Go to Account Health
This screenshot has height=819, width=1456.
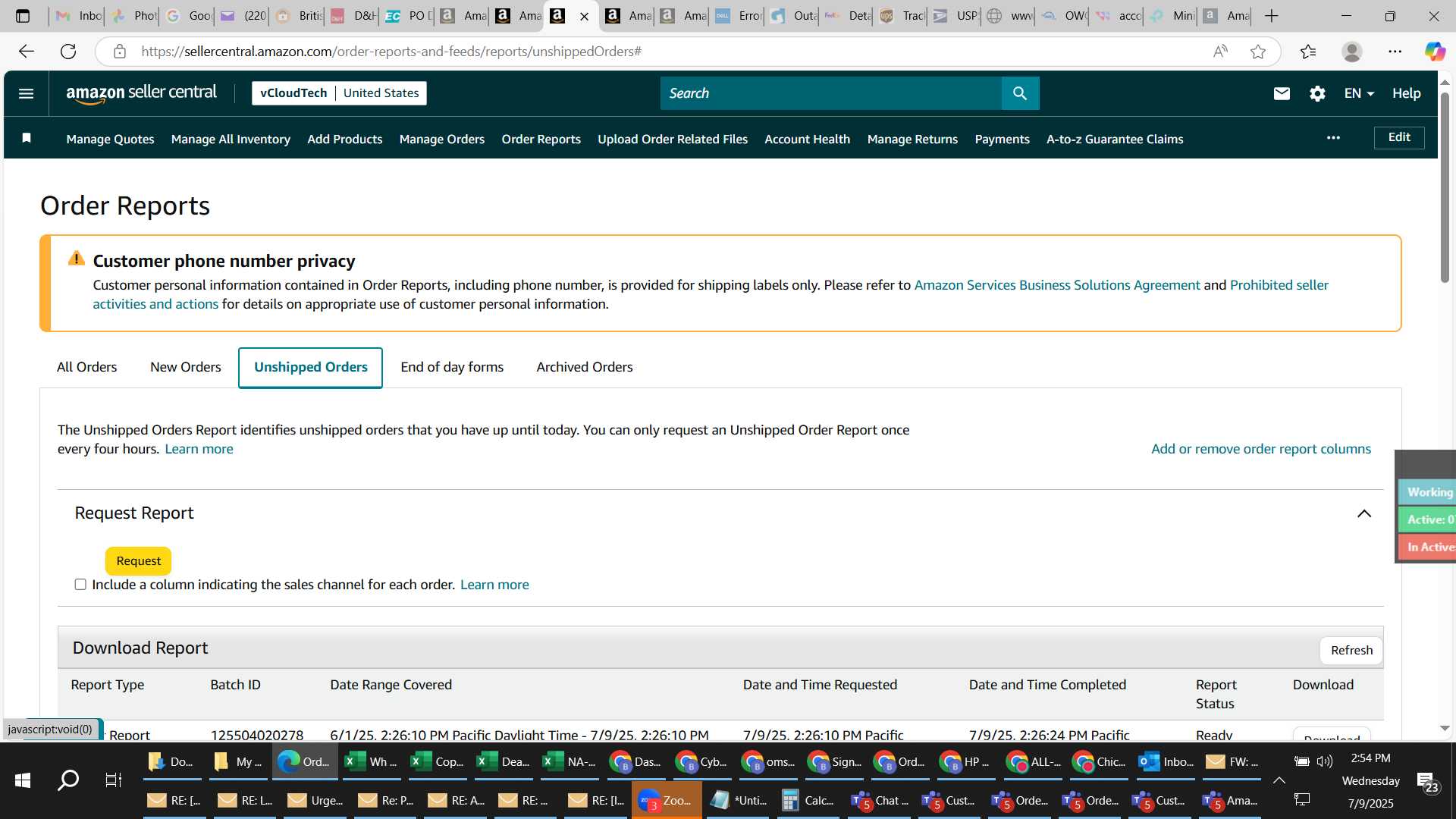(x=808, y=139)
